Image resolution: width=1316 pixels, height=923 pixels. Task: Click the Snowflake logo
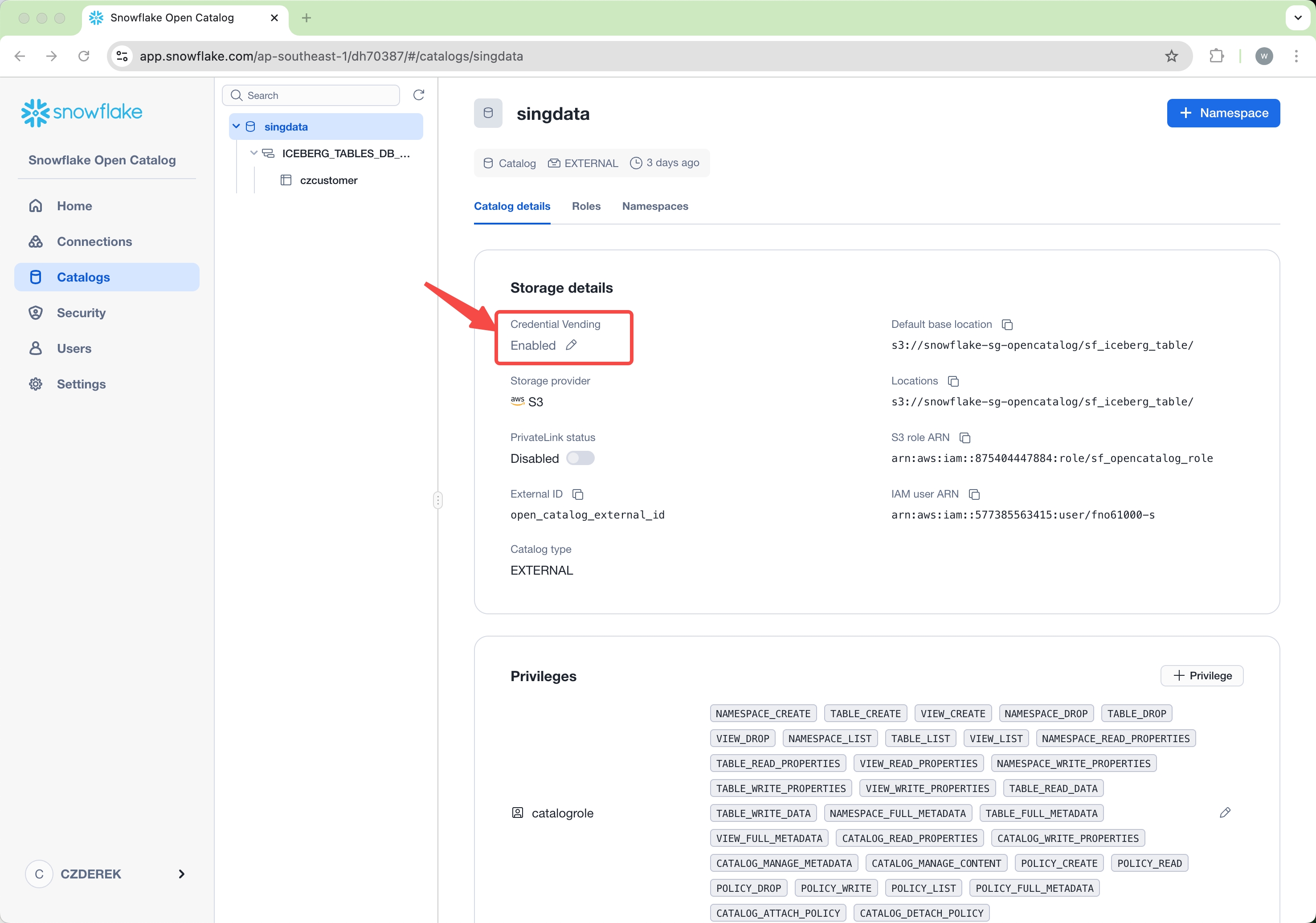point(82,112)
